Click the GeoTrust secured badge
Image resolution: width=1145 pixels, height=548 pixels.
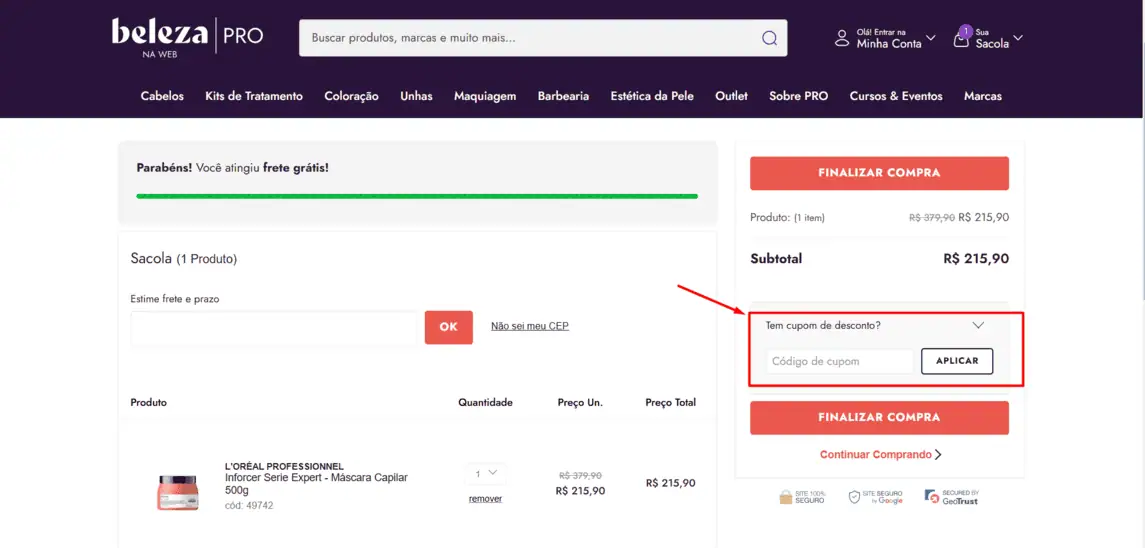click(951, 497)
